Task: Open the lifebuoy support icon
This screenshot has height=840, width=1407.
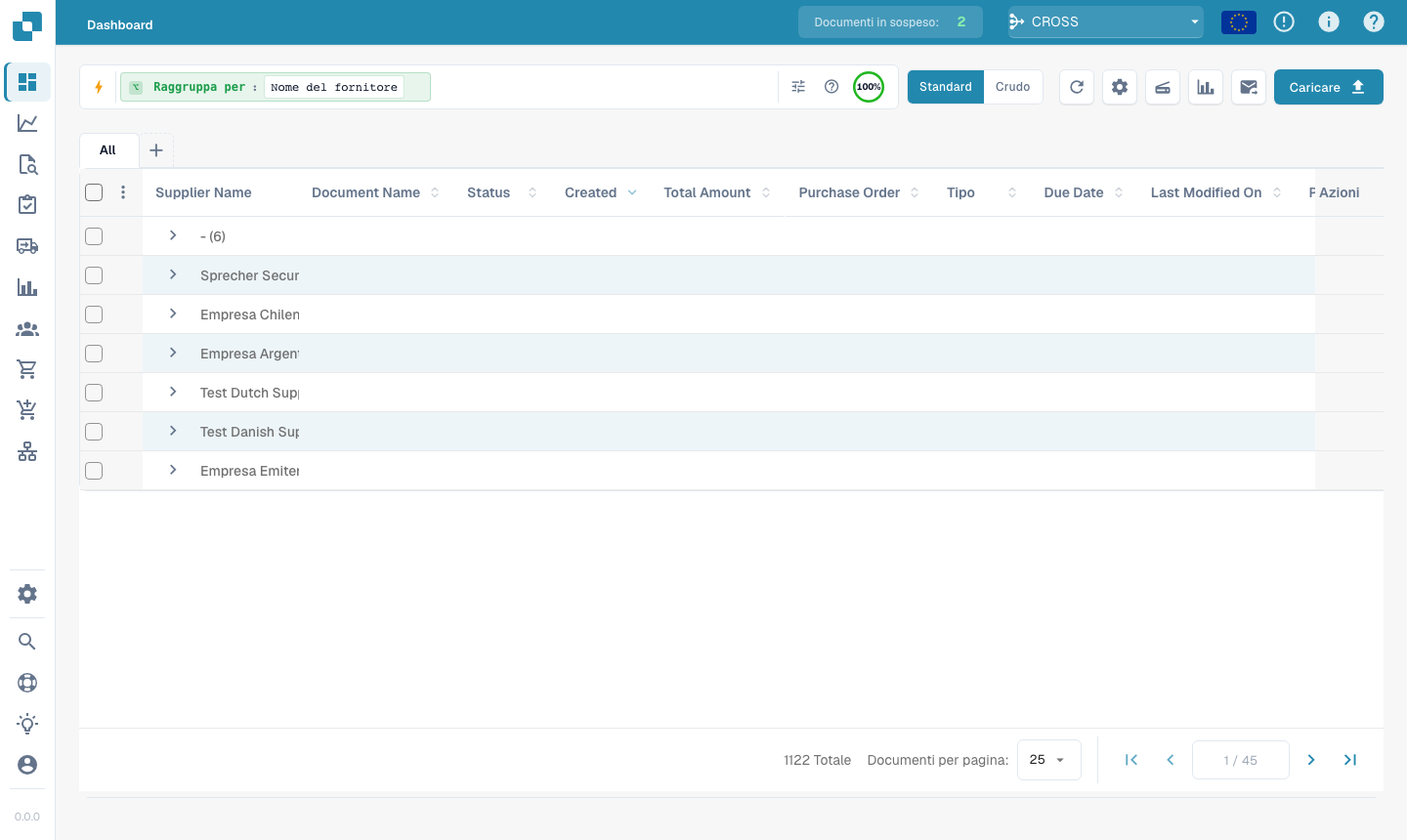Action: tap(27, 683)
